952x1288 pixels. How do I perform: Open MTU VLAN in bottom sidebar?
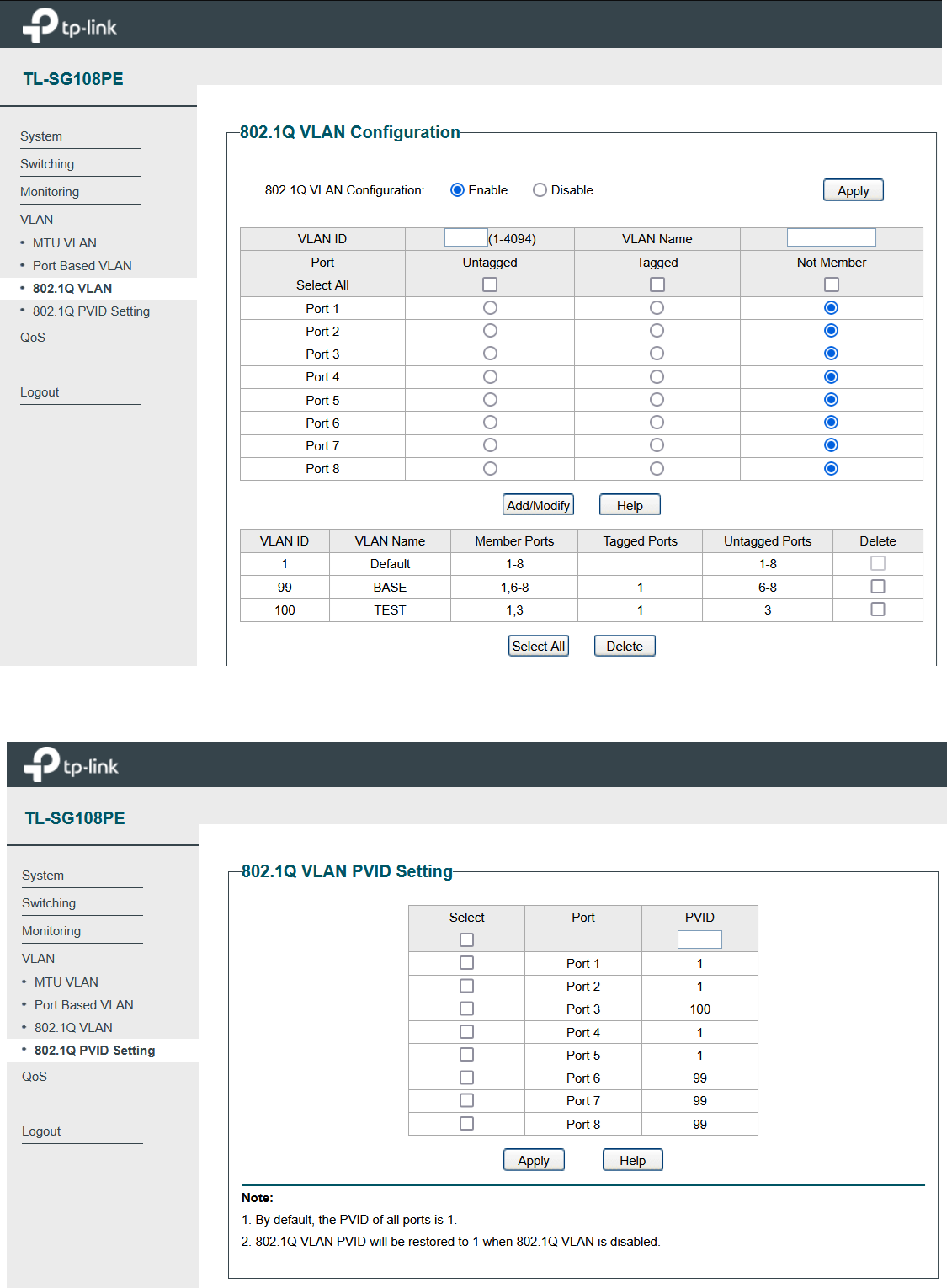tap(66, 982)
